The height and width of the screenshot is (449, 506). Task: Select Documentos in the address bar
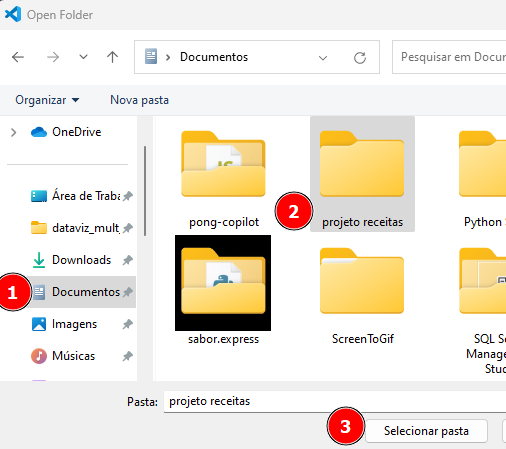tap(214, 57)
